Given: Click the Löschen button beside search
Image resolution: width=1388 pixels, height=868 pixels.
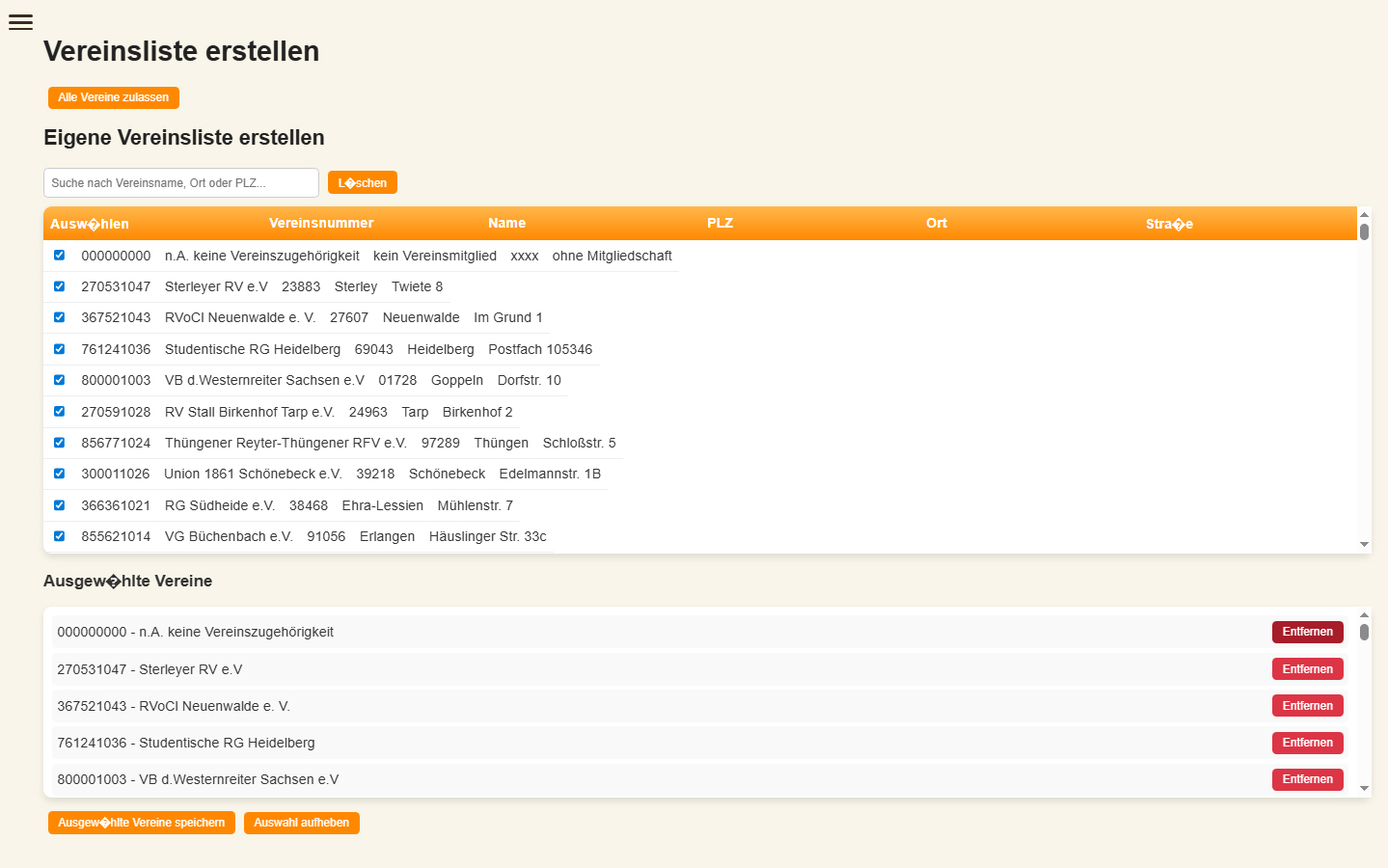Looking at the screenshot, I should coord(362,182).
